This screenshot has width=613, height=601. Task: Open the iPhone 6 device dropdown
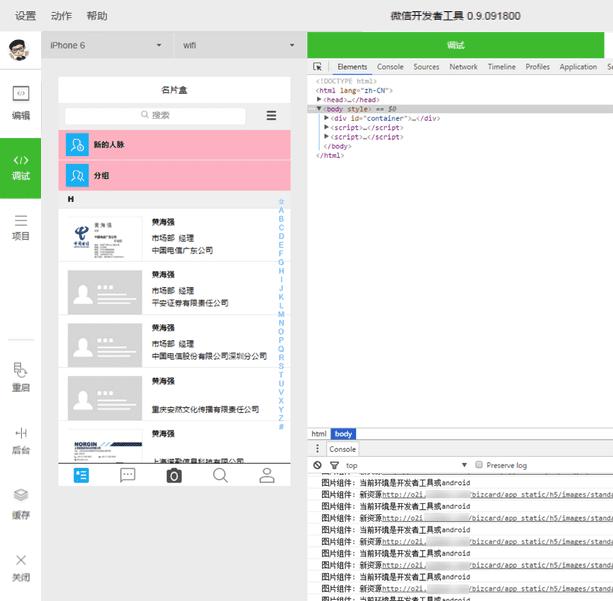106,45
